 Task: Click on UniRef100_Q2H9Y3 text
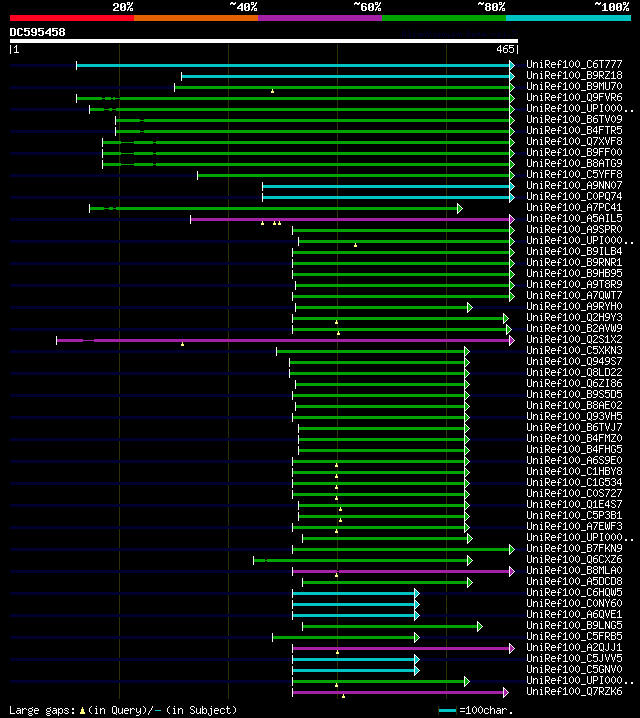(x=574, y=317)
